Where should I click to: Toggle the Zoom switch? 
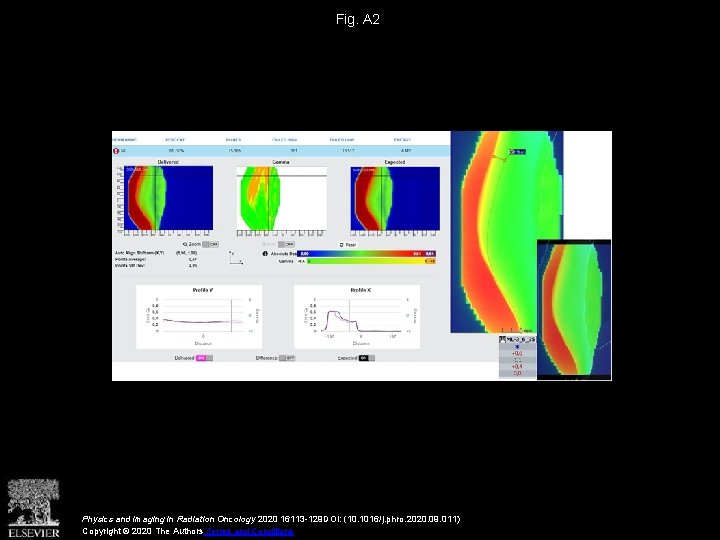click(211, 244)
